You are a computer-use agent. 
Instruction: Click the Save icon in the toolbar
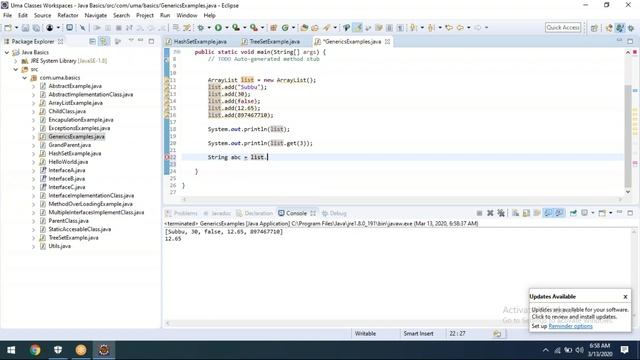(x=25, y=28)
